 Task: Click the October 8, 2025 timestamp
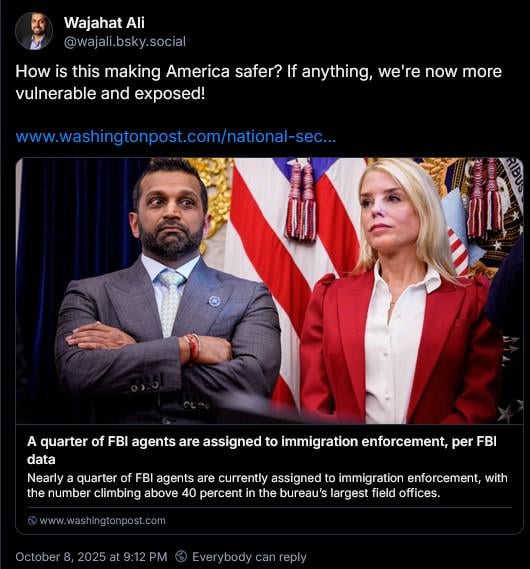[91, 557]
